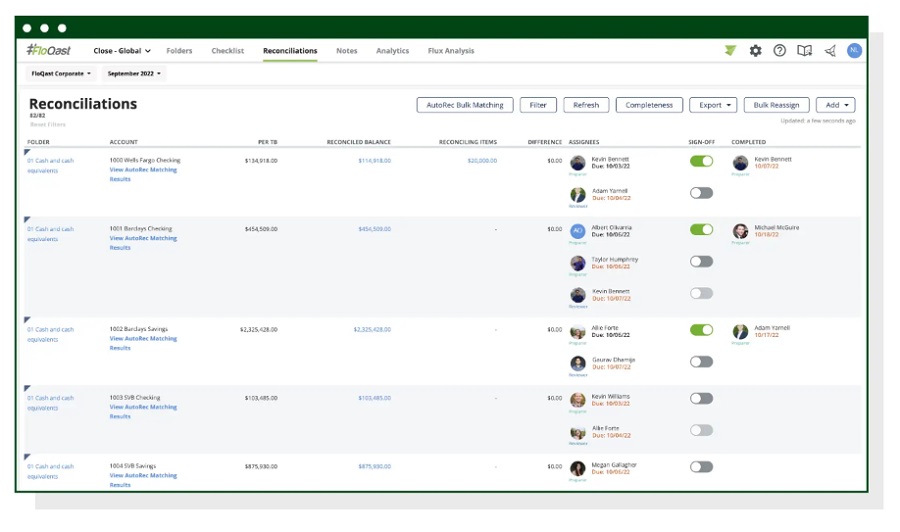This screenshot has height=532, width=900.
Task: Open the September 2022 period dropdown
Action: click(x=133, y=74)
